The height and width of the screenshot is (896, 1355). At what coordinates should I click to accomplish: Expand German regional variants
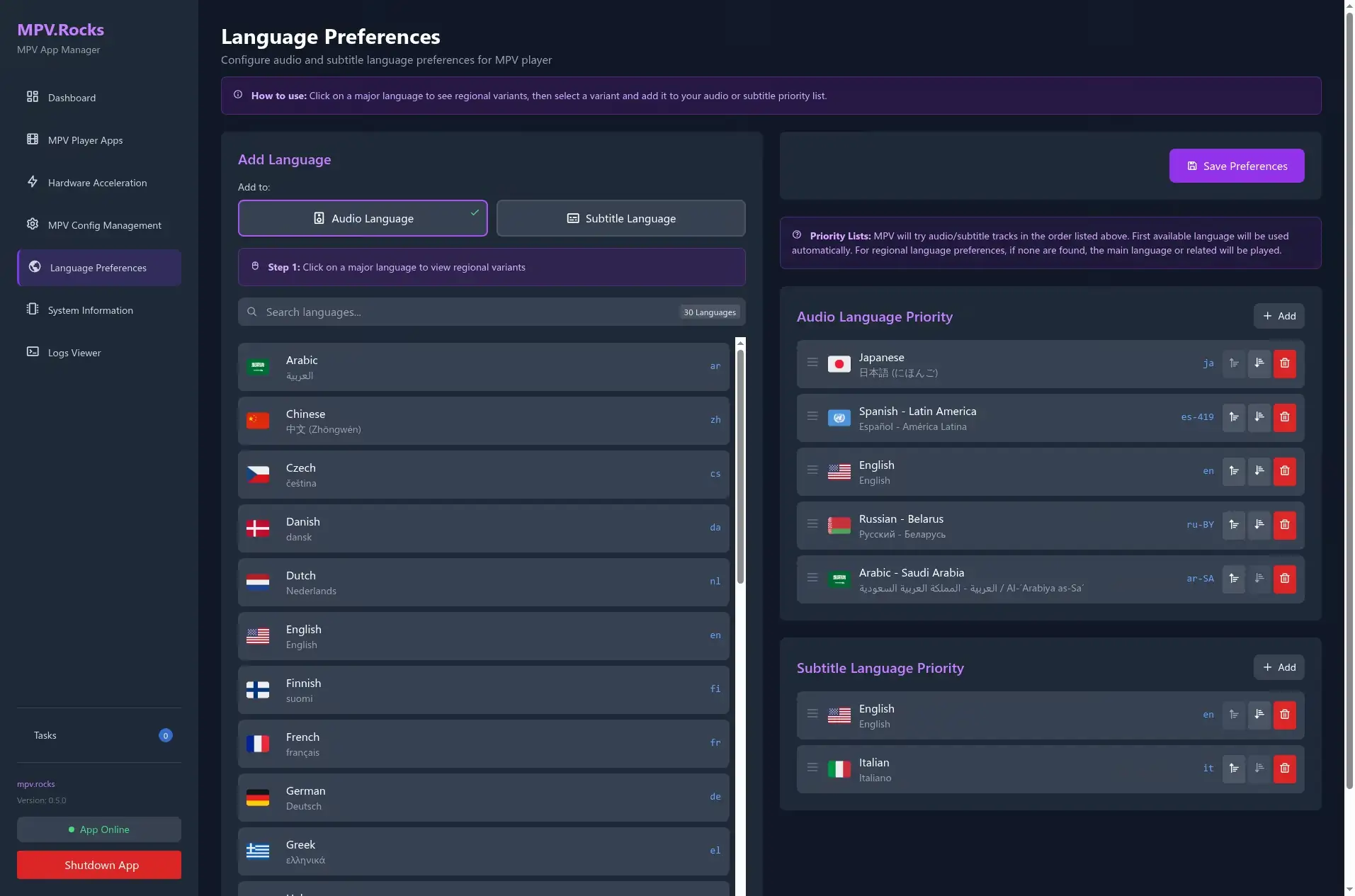pos(483,798)
